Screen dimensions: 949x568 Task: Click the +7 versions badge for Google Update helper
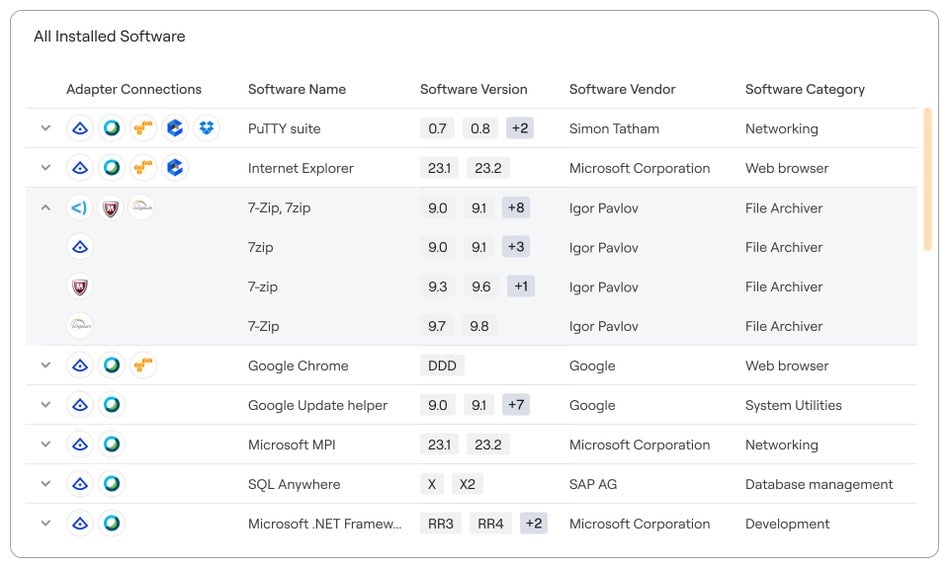tap(516, 405)
